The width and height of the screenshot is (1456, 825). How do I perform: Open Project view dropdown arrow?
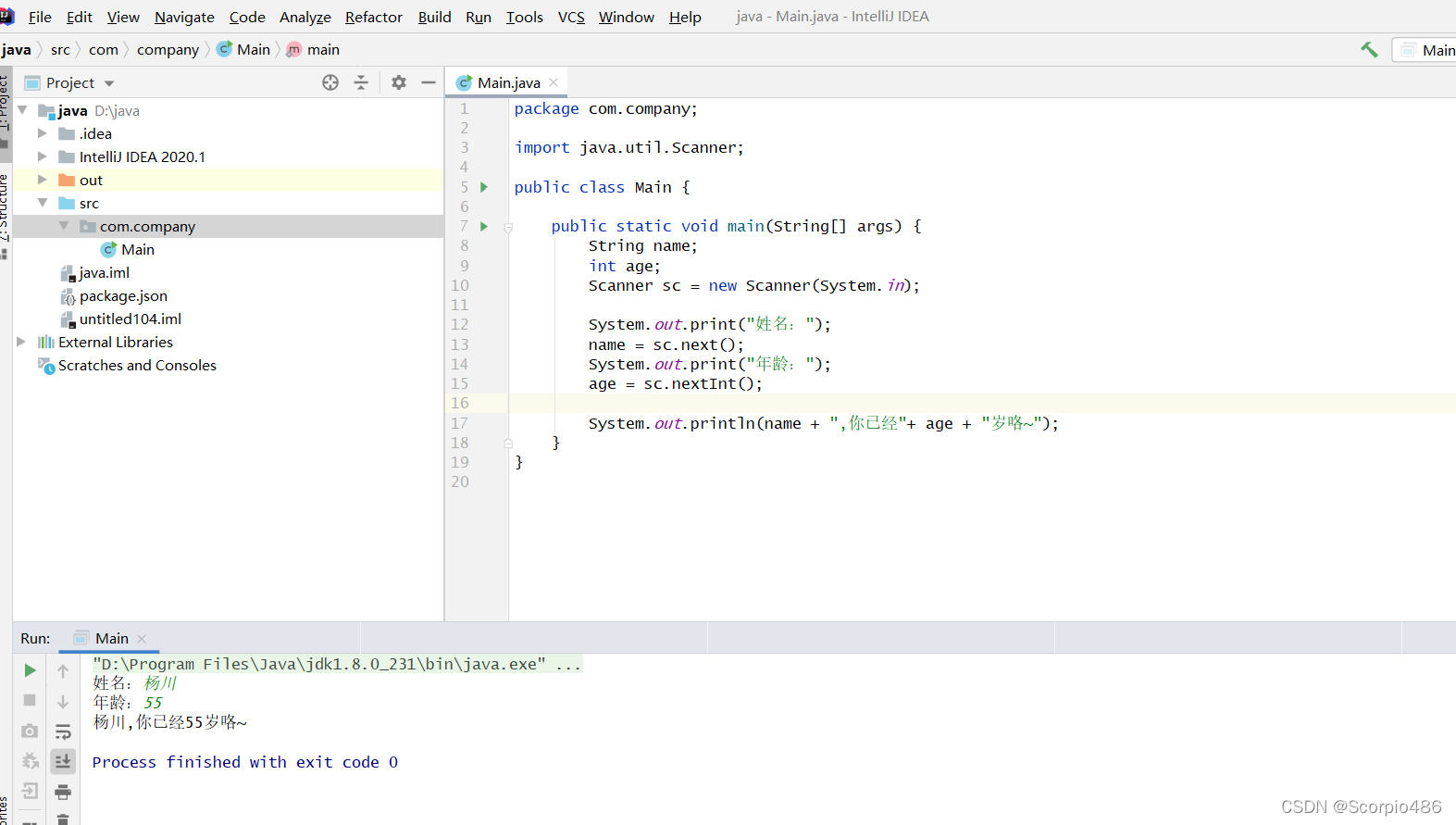click(109, 83)
